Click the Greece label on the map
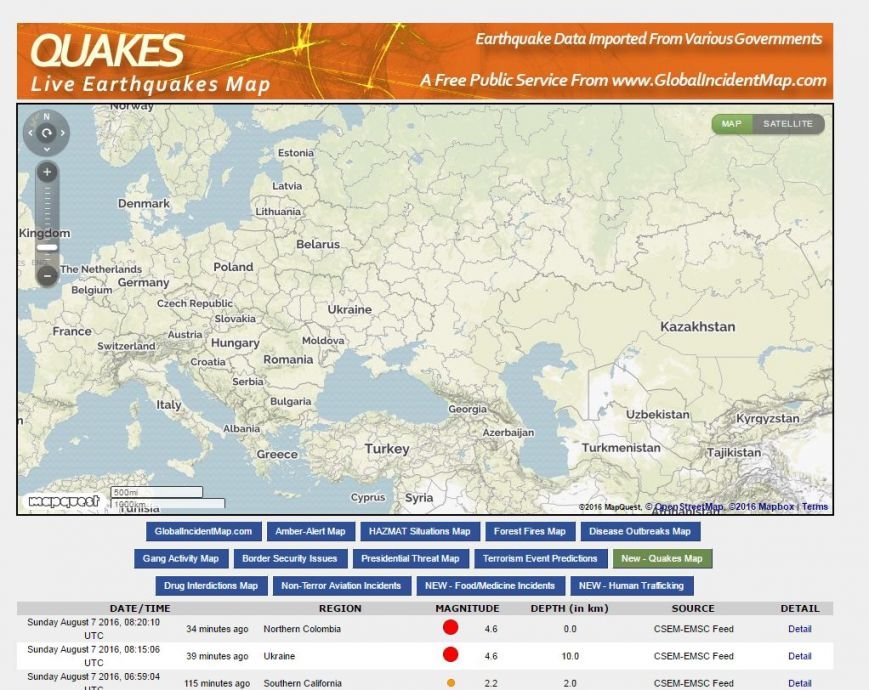The image size is (869, 690). 277,454
